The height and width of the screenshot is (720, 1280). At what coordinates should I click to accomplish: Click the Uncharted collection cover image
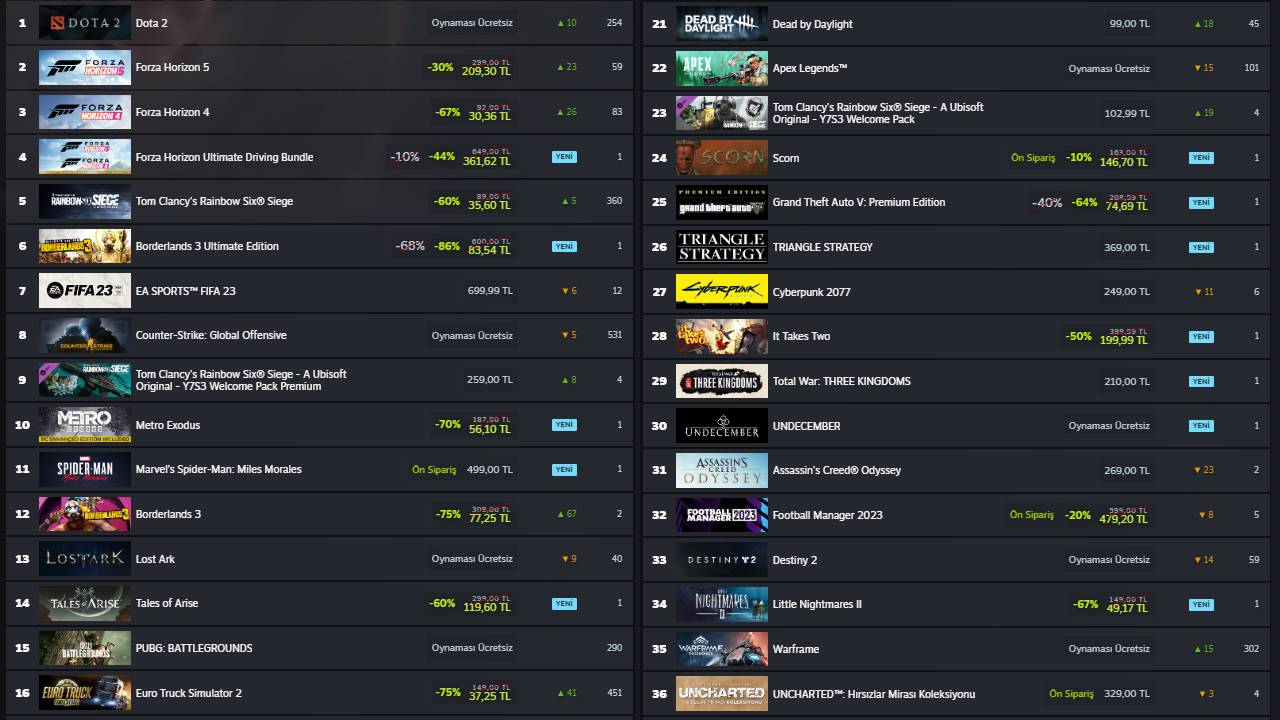tap(722, 694)
